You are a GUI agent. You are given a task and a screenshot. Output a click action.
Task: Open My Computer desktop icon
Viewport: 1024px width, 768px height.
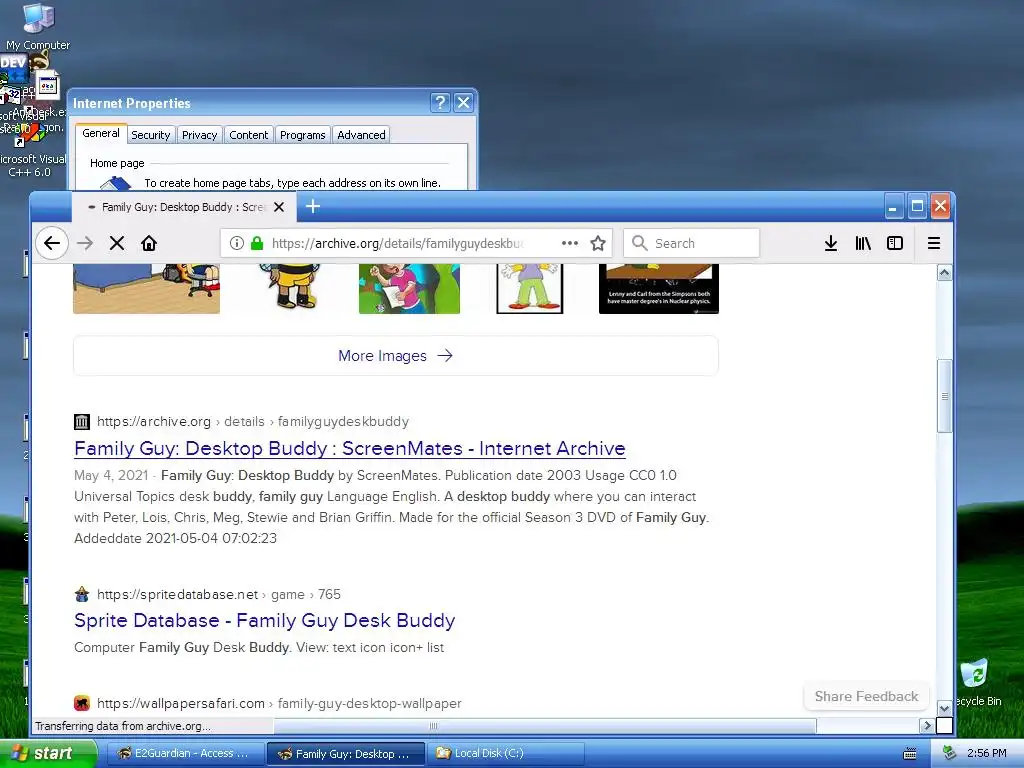(38, 26)
